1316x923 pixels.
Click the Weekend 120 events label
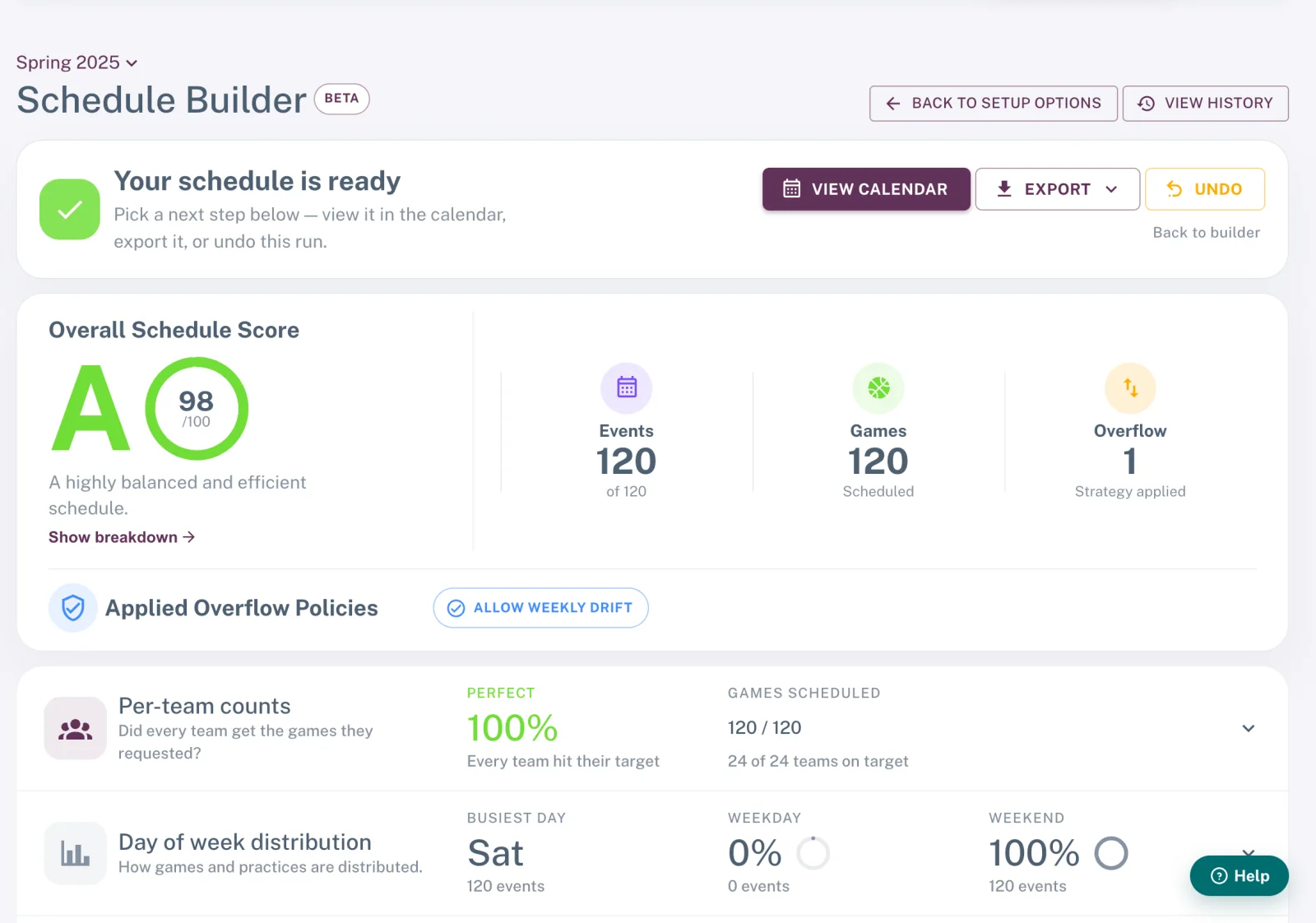1027,887
